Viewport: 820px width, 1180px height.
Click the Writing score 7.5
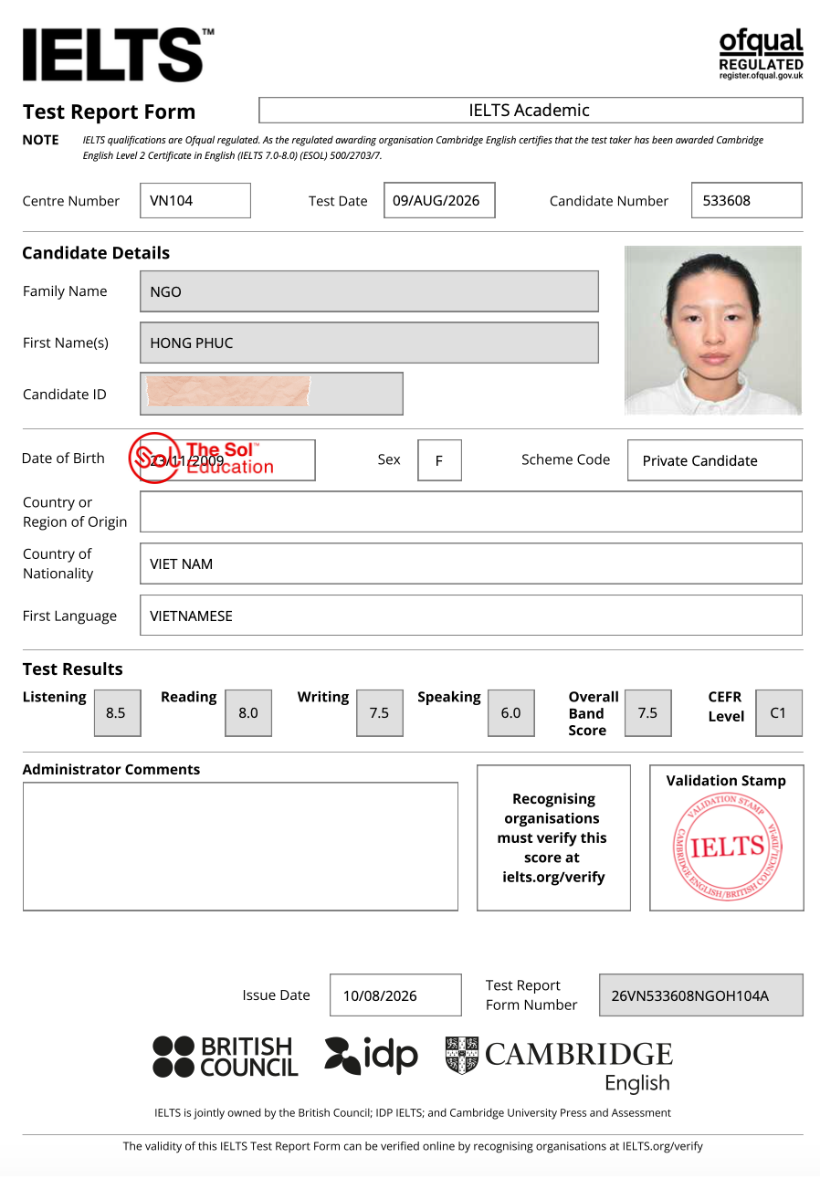point(380,713)
